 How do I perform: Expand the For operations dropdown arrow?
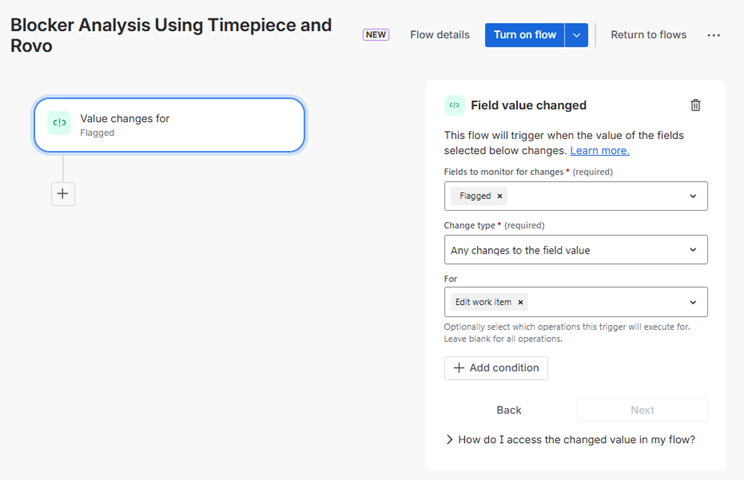pyautogui.click(x=693, y=302)
